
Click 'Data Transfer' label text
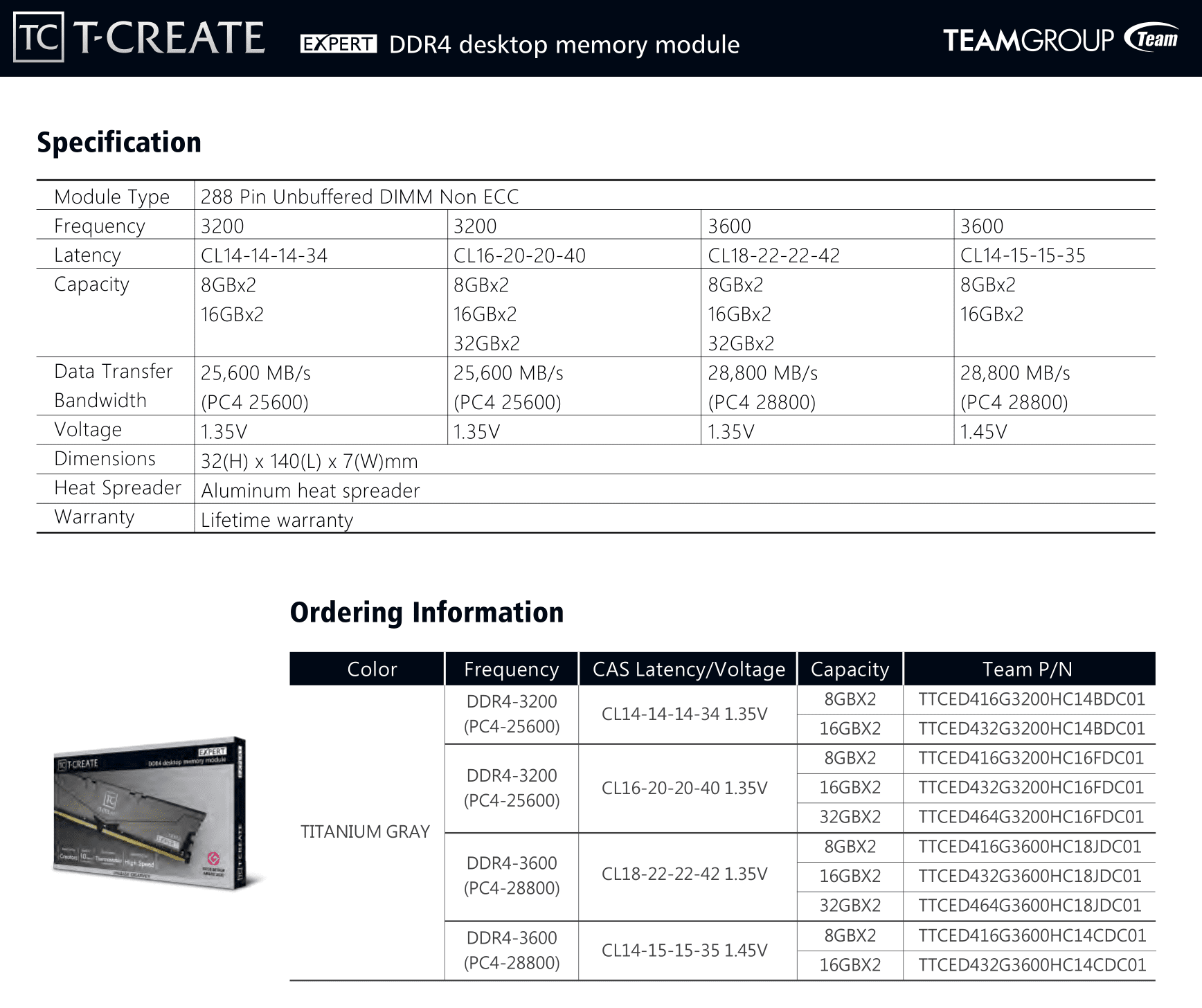point(113,371)
